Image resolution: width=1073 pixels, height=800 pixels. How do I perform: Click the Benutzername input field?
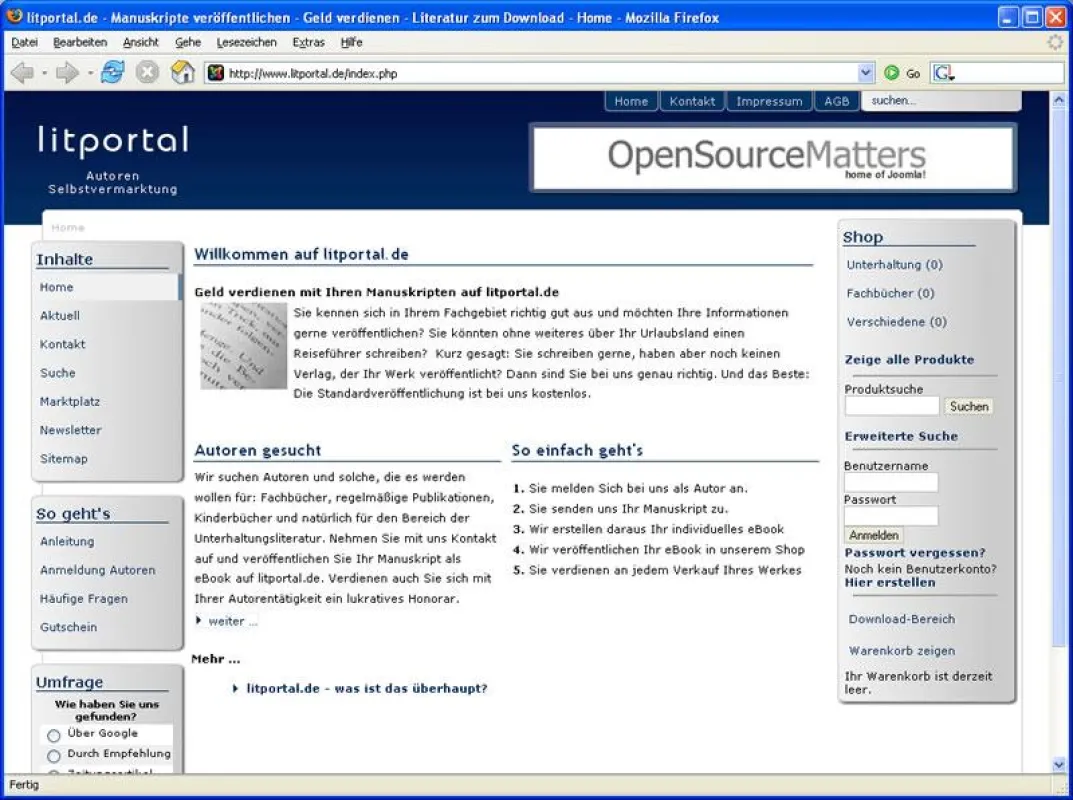tap(891, 483)
